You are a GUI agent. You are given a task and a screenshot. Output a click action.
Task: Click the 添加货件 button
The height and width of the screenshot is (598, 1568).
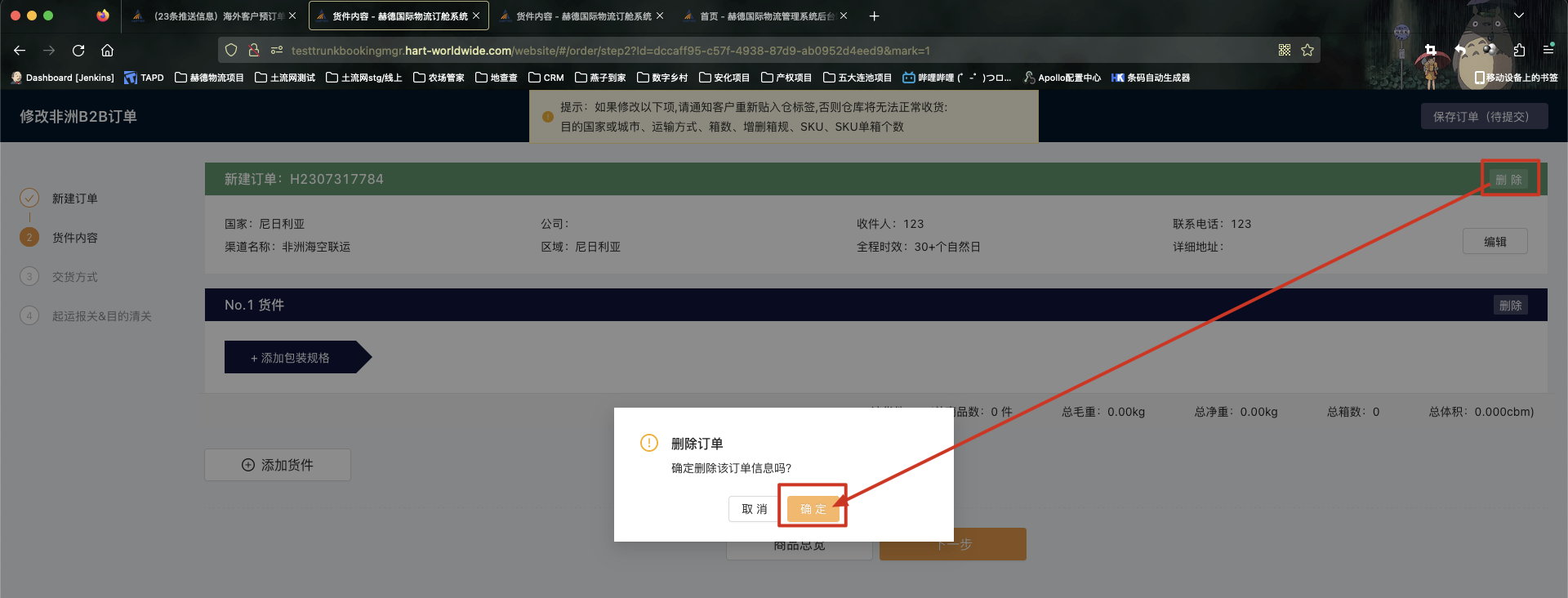[278, 465]
